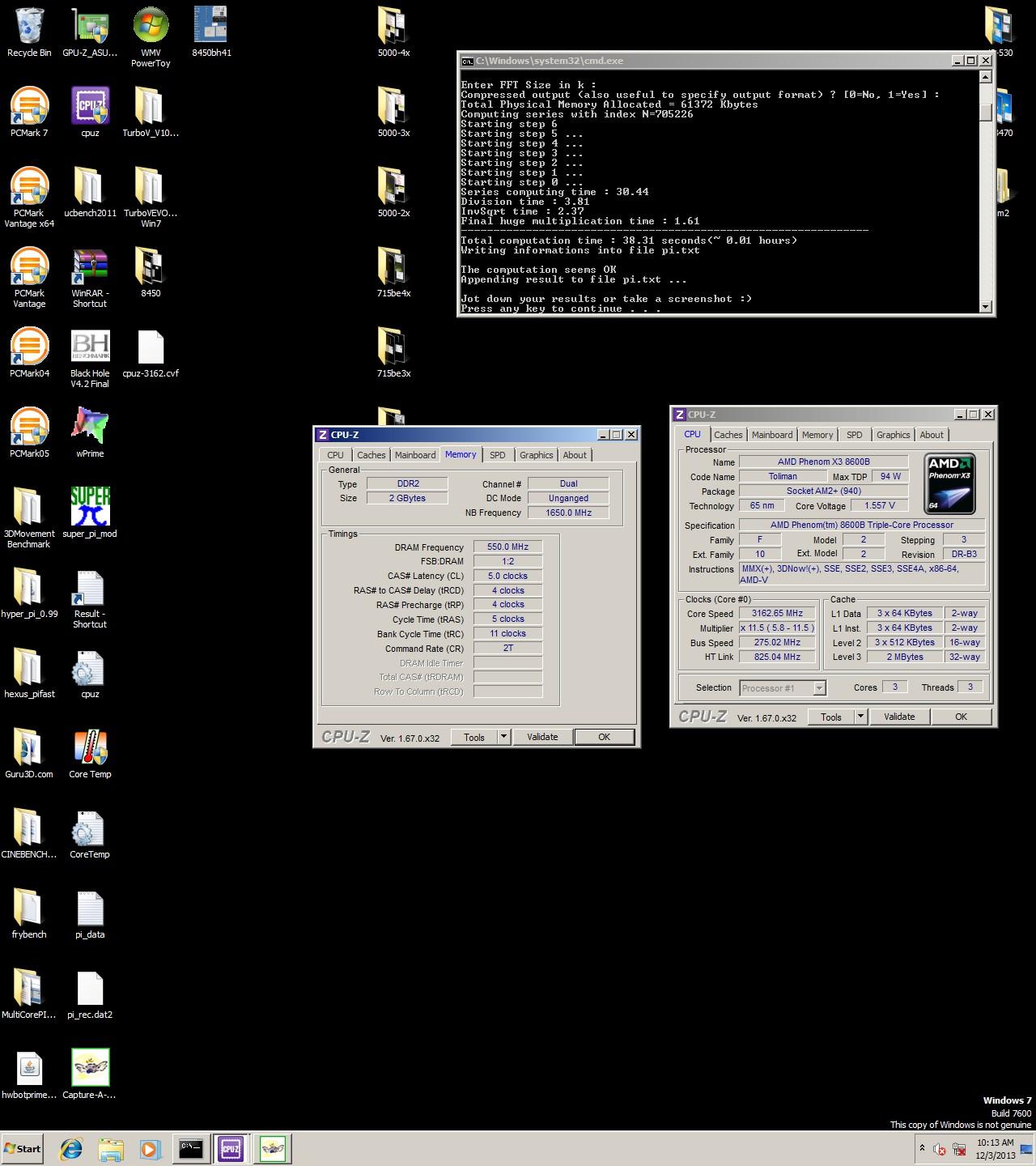Select the cpuz-3162.cvf file icon
Viewport: 1036px width, 1166px height.
tap(151, 353)
